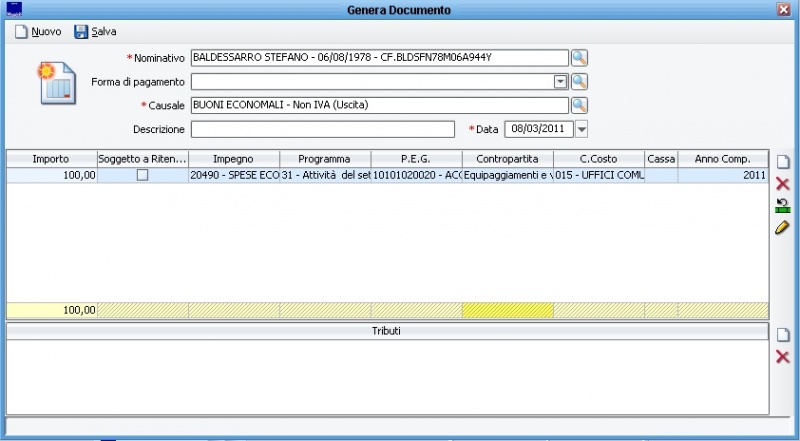Open the Forma di pagamento search magnifier

pyautogui.click(x=579, y=82)
